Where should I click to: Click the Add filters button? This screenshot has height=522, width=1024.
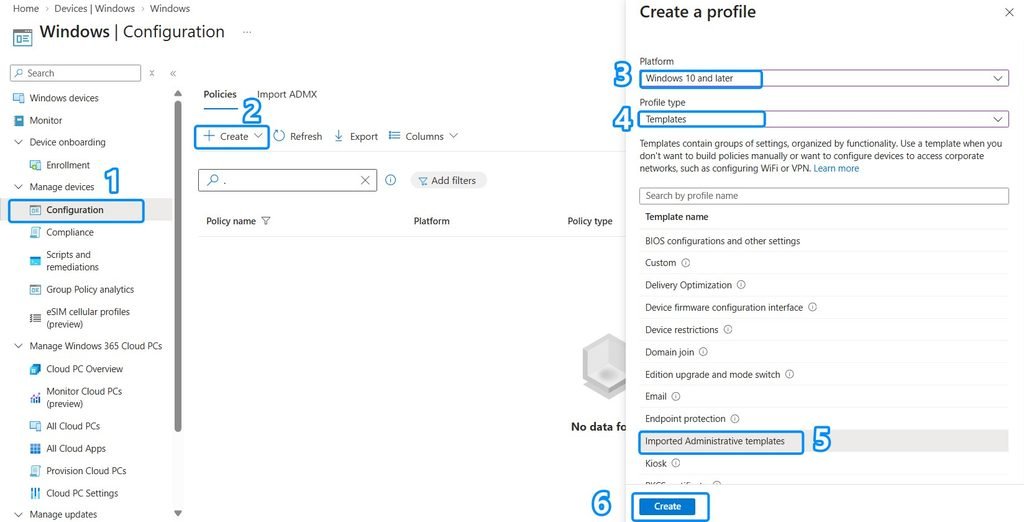pos(448,180)
